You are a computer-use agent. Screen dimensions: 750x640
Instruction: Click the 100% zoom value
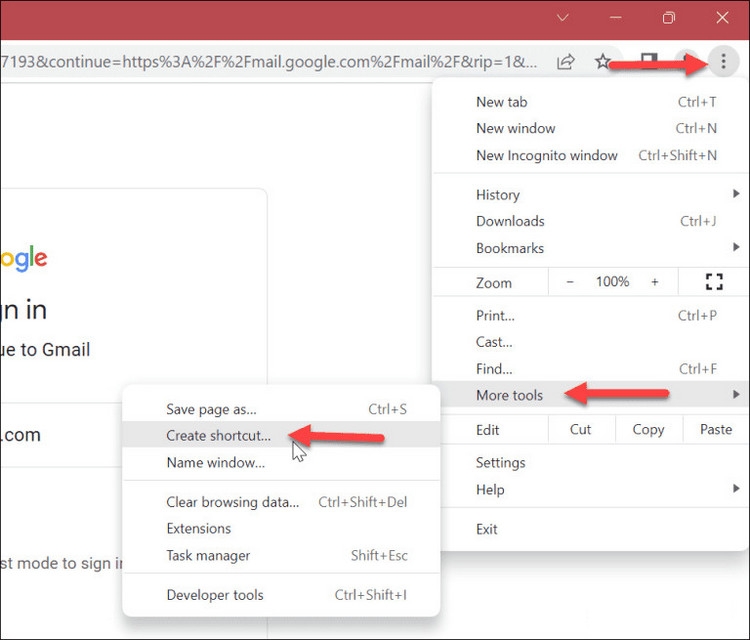click(x=612, y=281)
